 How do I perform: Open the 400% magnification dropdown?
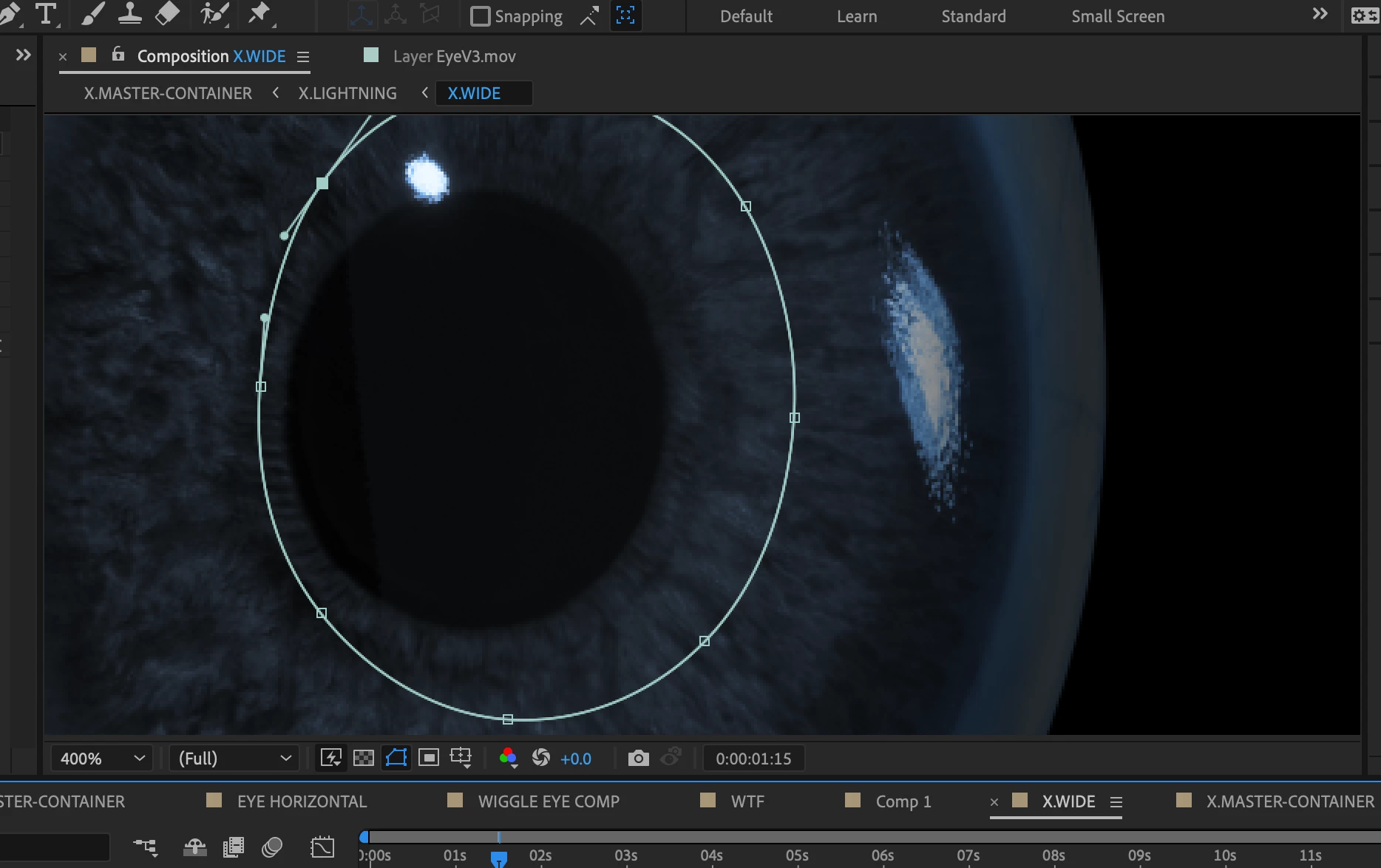(101, 759)
